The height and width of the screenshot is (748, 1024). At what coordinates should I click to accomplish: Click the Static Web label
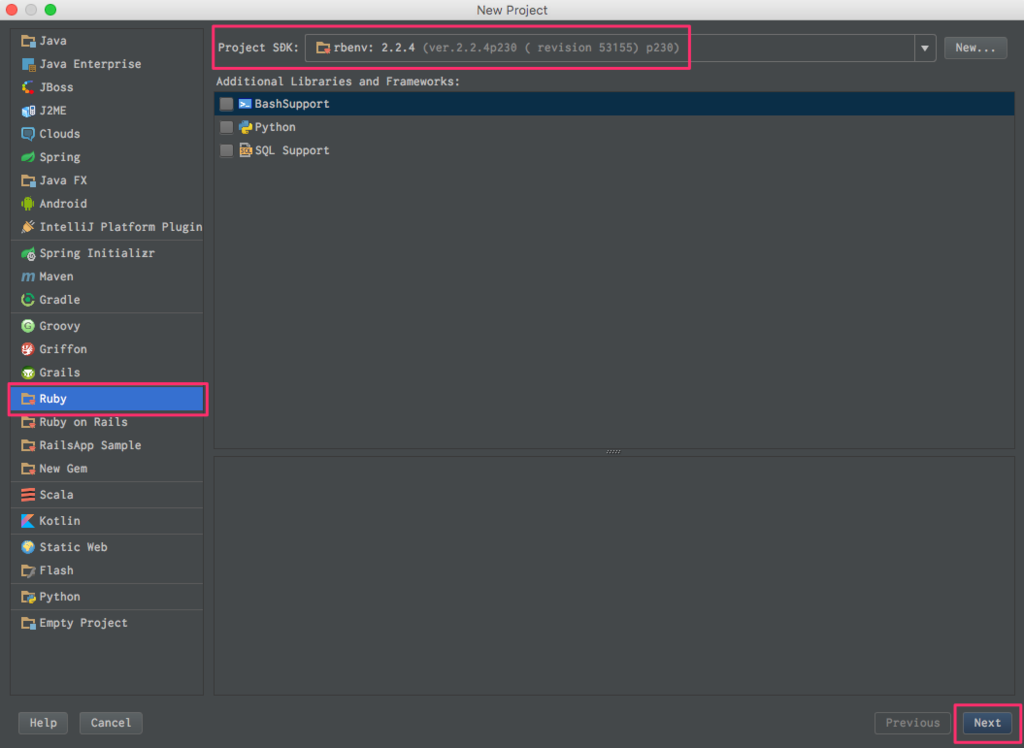[x=73, y=547]
